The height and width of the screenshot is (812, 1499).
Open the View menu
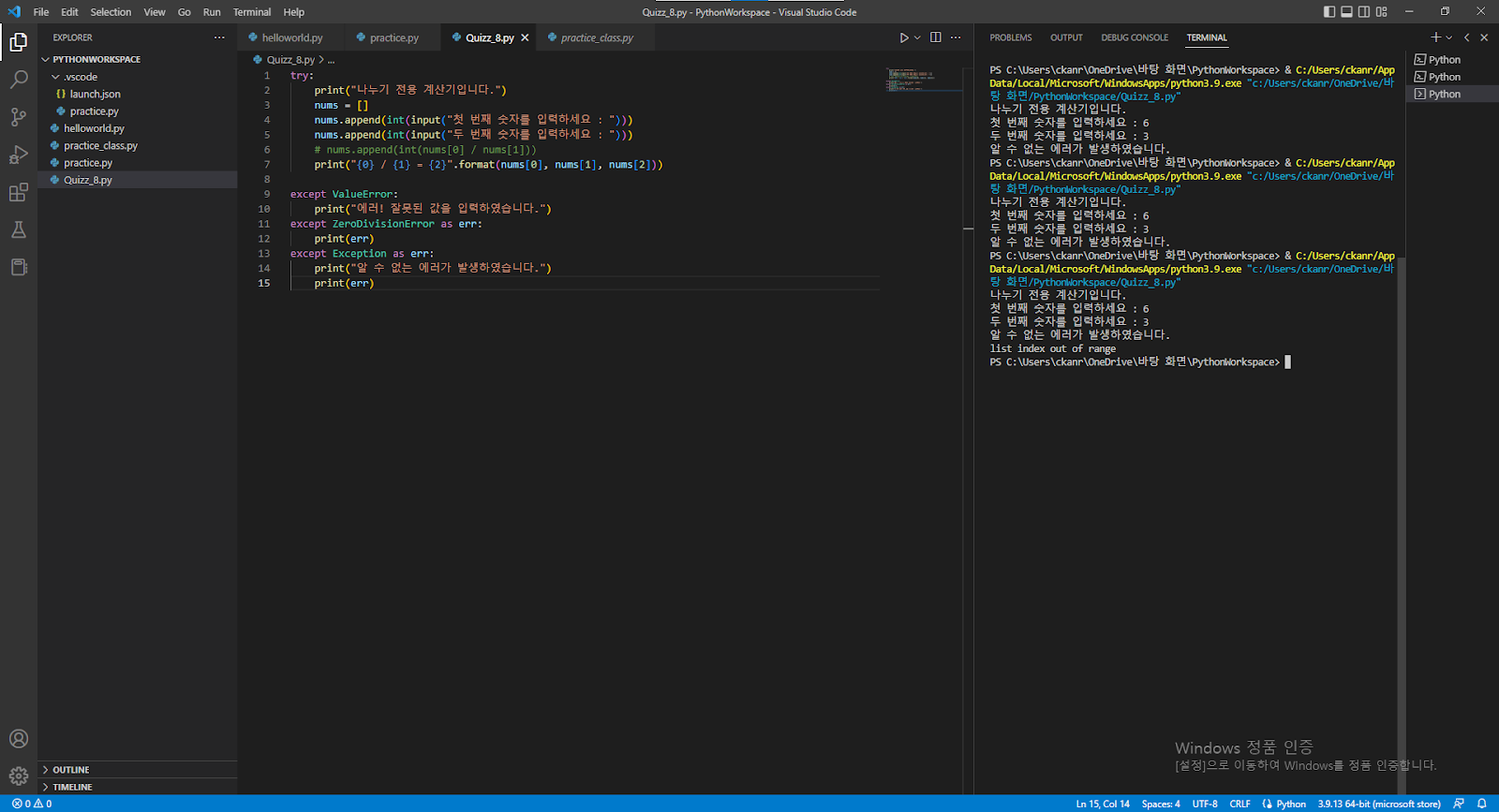(x=155, y=12)
